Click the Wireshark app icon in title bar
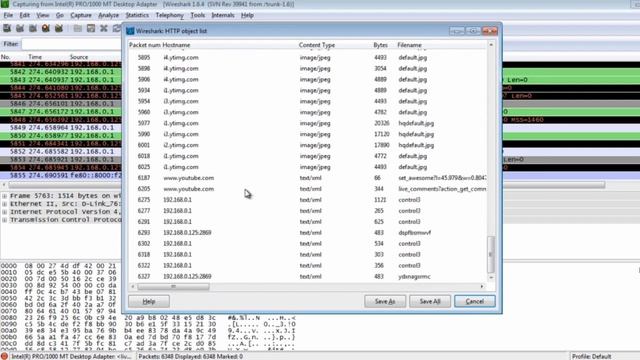 (4, 4)
